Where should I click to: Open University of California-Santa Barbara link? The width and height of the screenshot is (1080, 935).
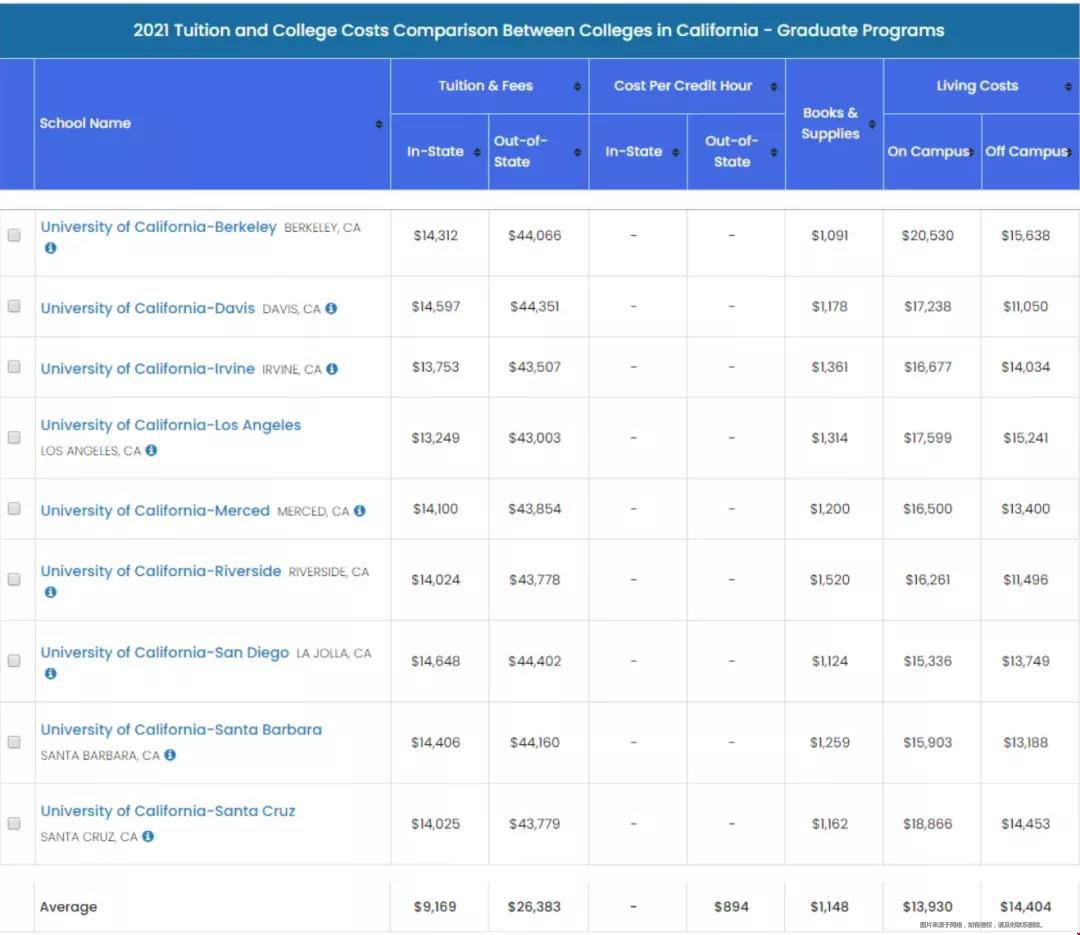[181, 730]
